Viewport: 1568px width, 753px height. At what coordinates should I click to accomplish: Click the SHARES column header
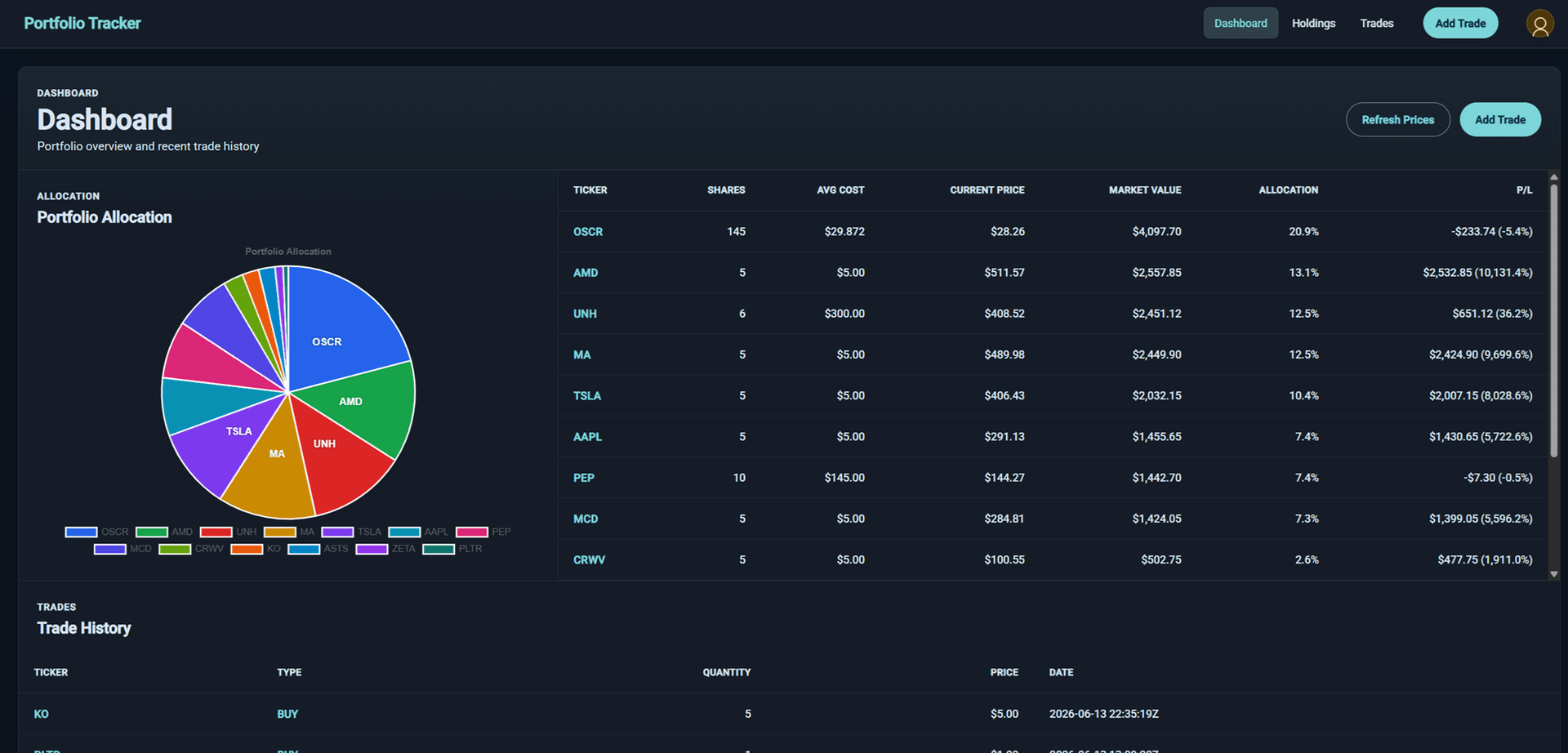coord(726,190)
